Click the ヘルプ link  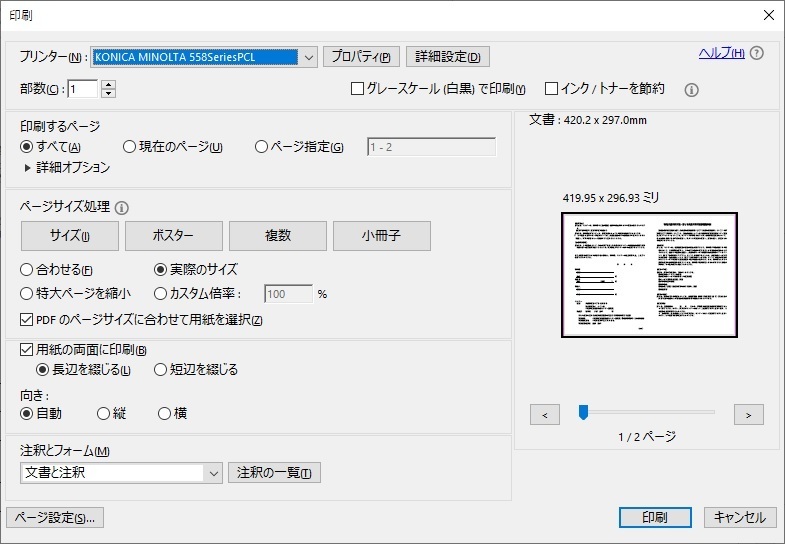[721, 53]
